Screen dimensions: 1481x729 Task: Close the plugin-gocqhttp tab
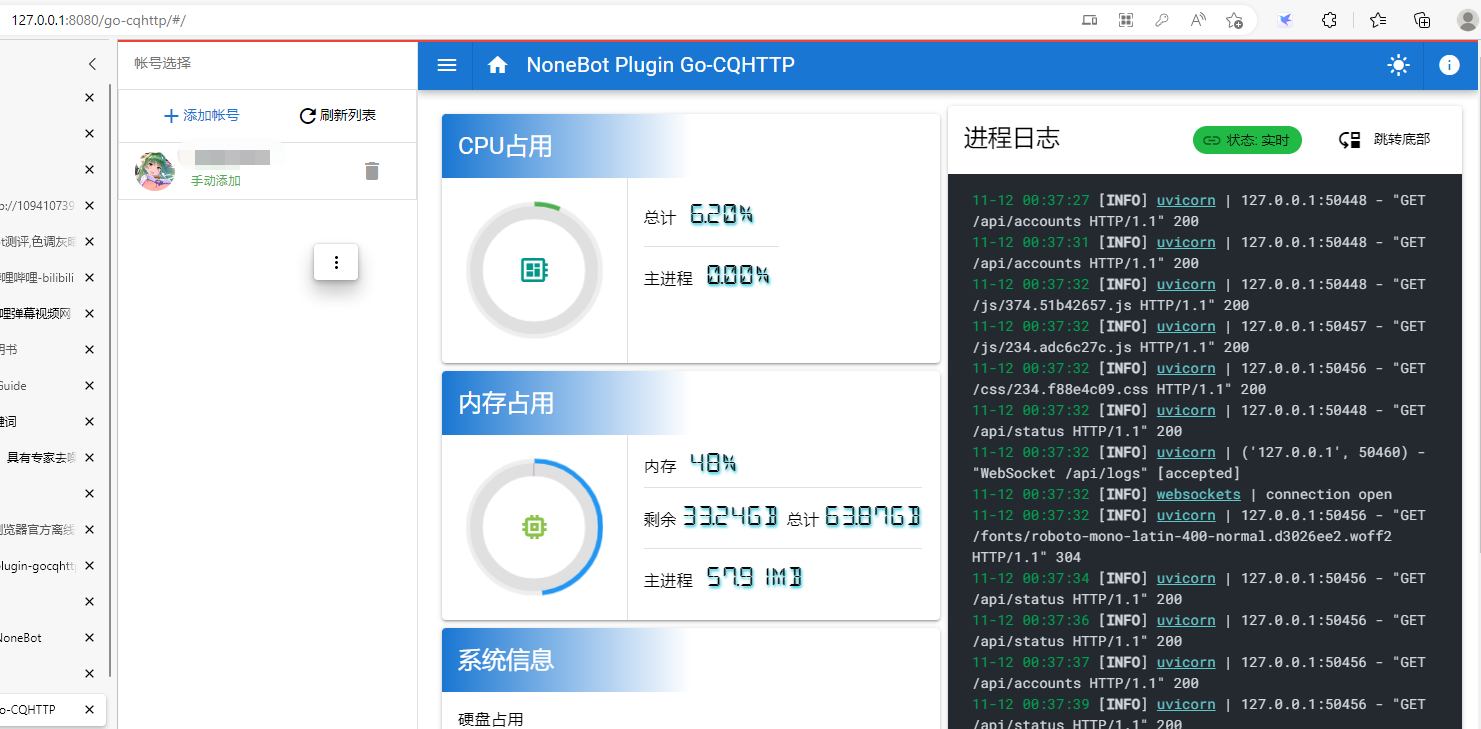click(89, 566)
